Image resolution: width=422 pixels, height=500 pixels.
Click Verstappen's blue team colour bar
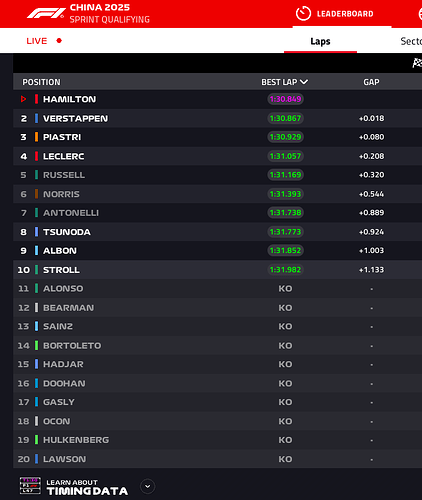pos(36,118)
